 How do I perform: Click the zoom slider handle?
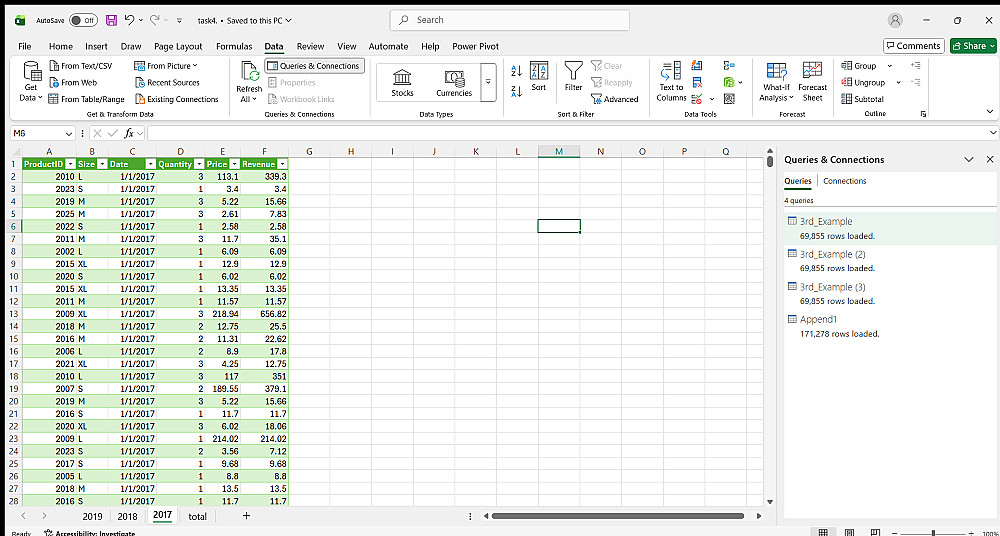934,533
